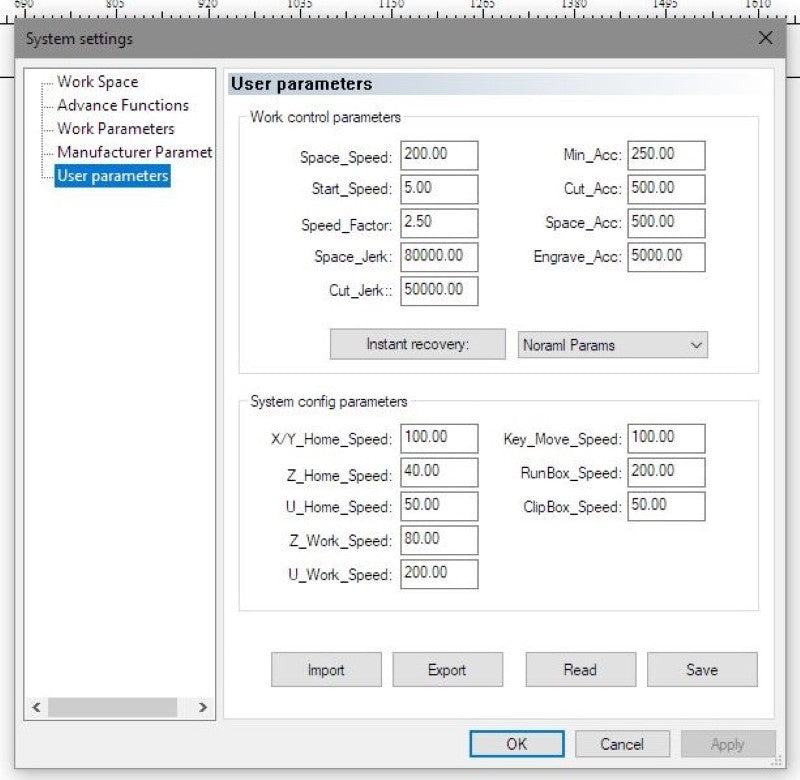The width and height of the screenshot is (800, 780).
Task: Read parameters from the controller
Action: point(580,670)
